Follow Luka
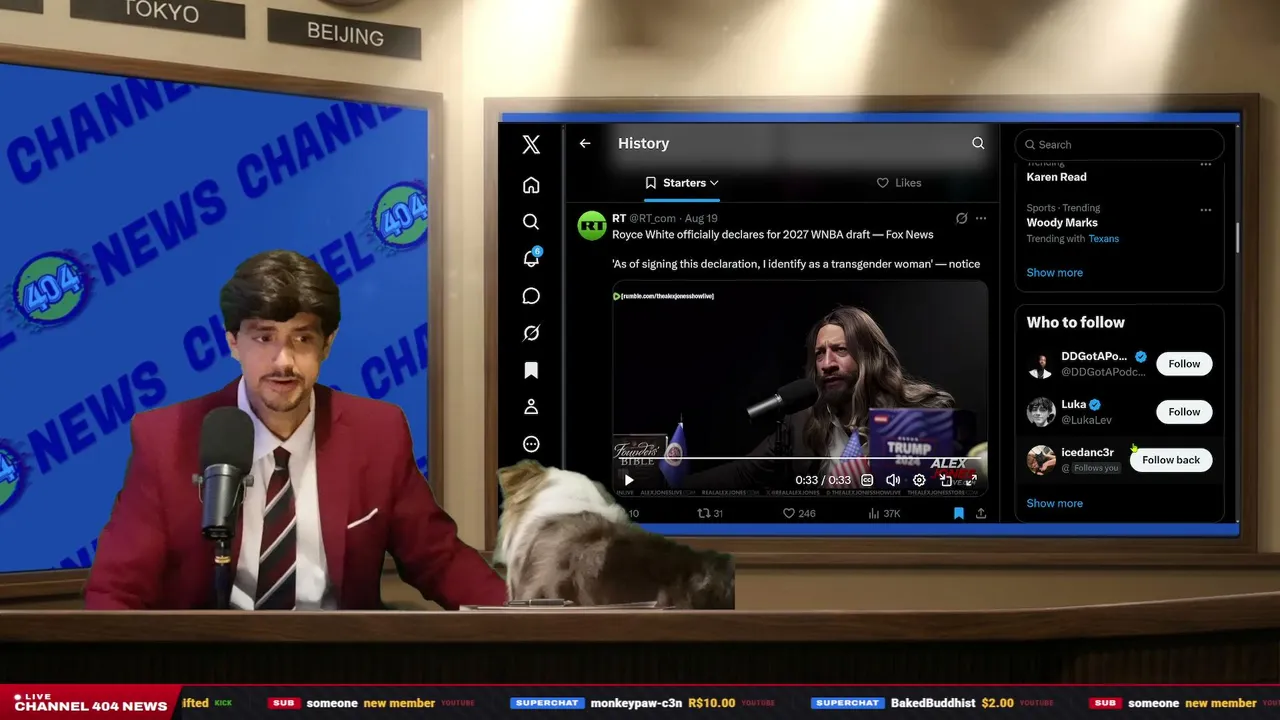 [x=1184, y=412]
